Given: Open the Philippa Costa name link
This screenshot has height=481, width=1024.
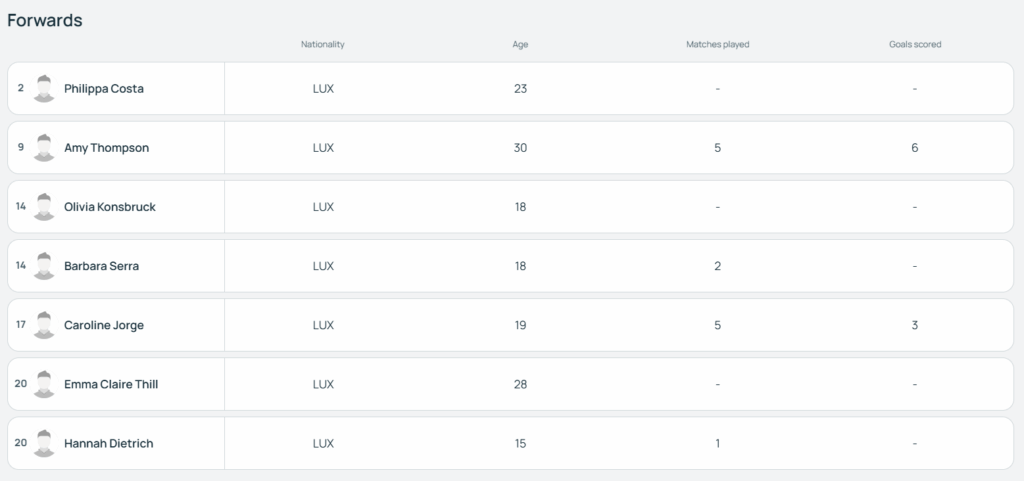Looking at the screenshot, I should pos(104,89).
